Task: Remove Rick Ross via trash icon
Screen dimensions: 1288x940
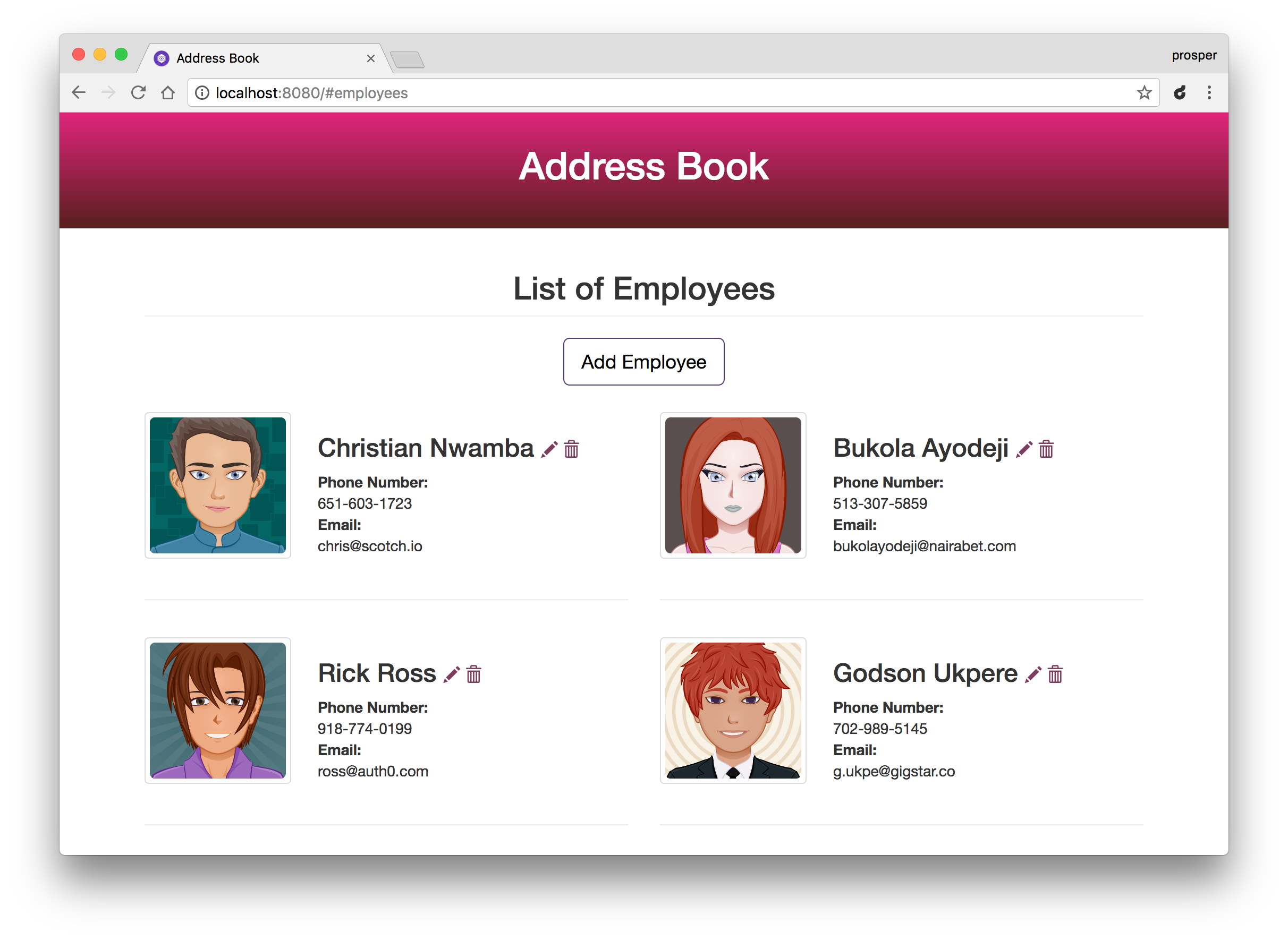Action: click(473, 675)
